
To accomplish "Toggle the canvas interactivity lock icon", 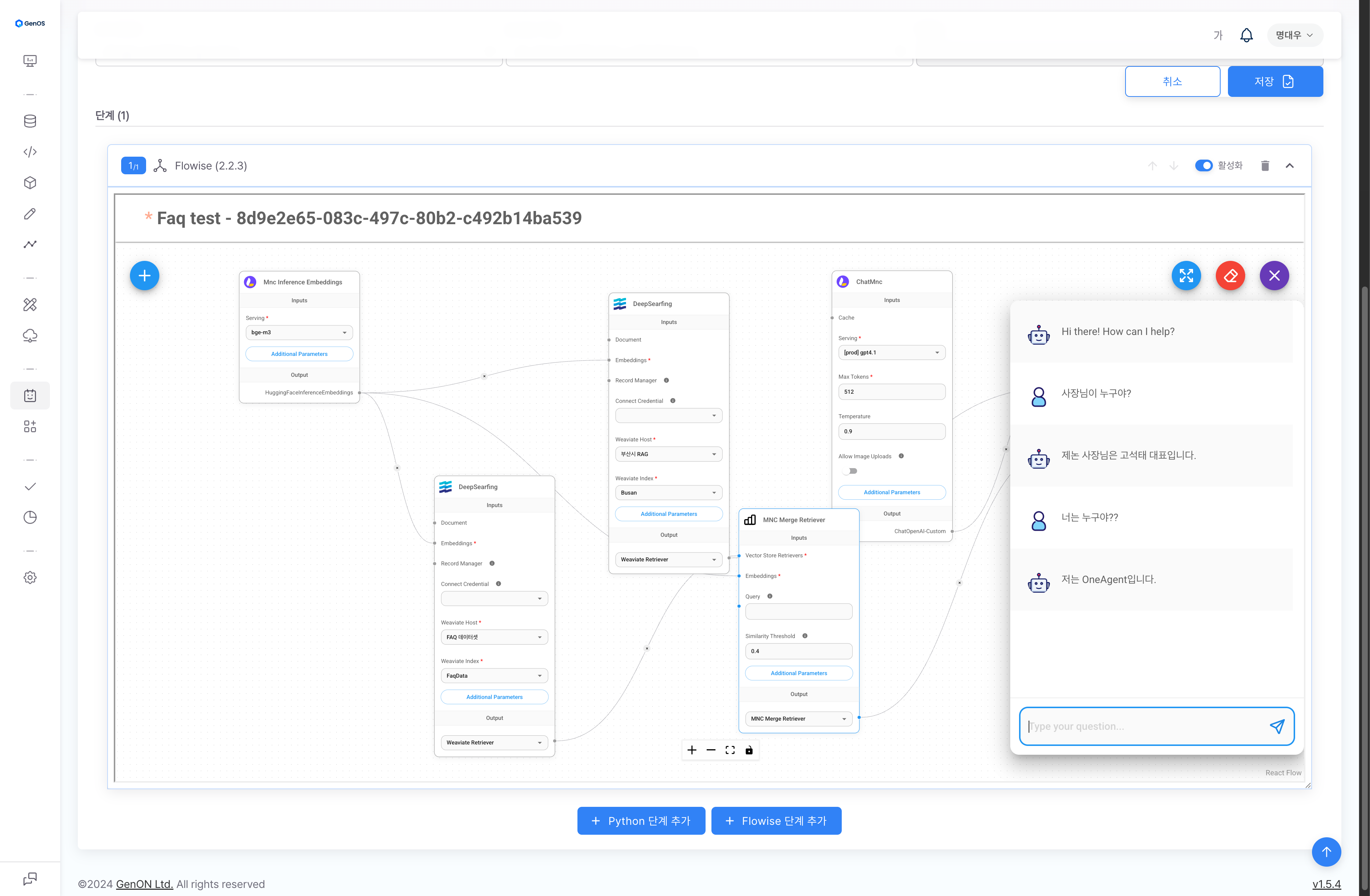I will [x=749, y=750].
